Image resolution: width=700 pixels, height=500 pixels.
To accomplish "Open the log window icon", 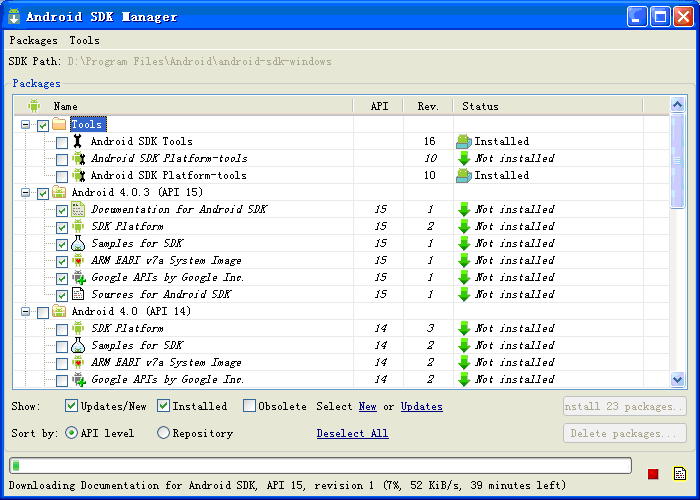I will (x=679, y=474).
